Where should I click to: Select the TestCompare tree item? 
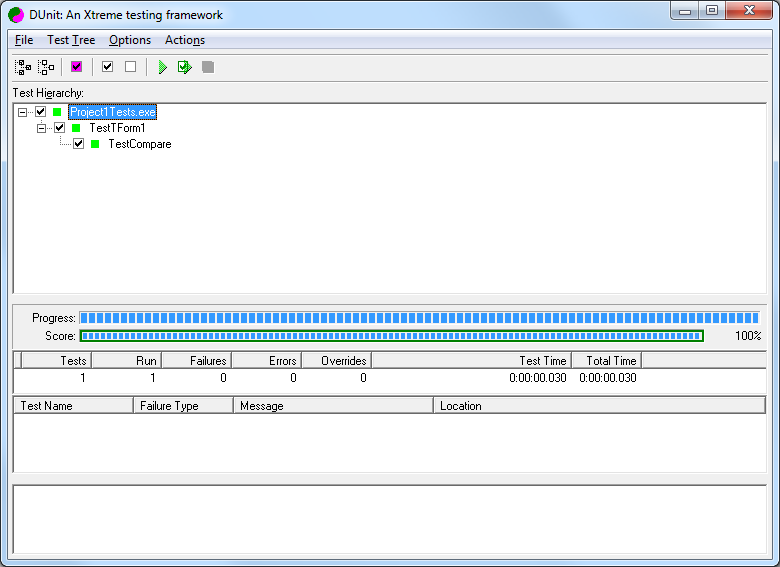coord(140,144)
